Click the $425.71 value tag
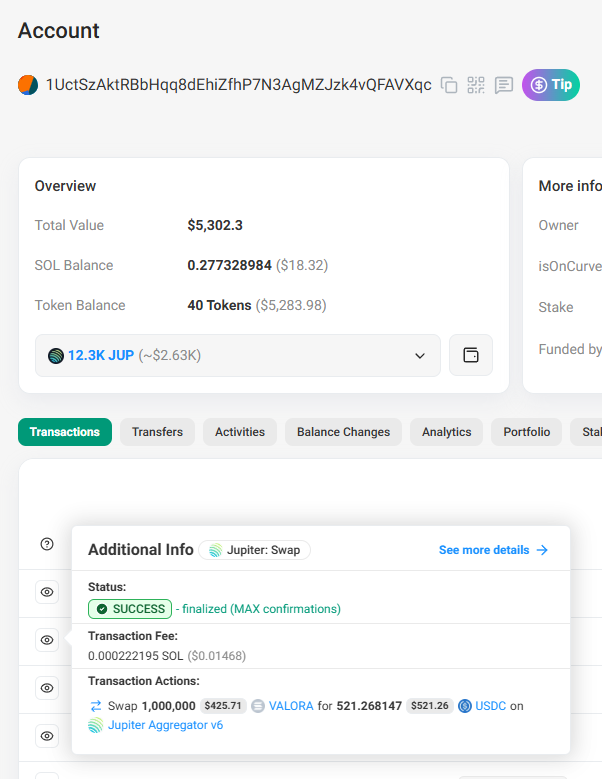The width and height of the screenshot is (602, 779). [x=223, y=706]
